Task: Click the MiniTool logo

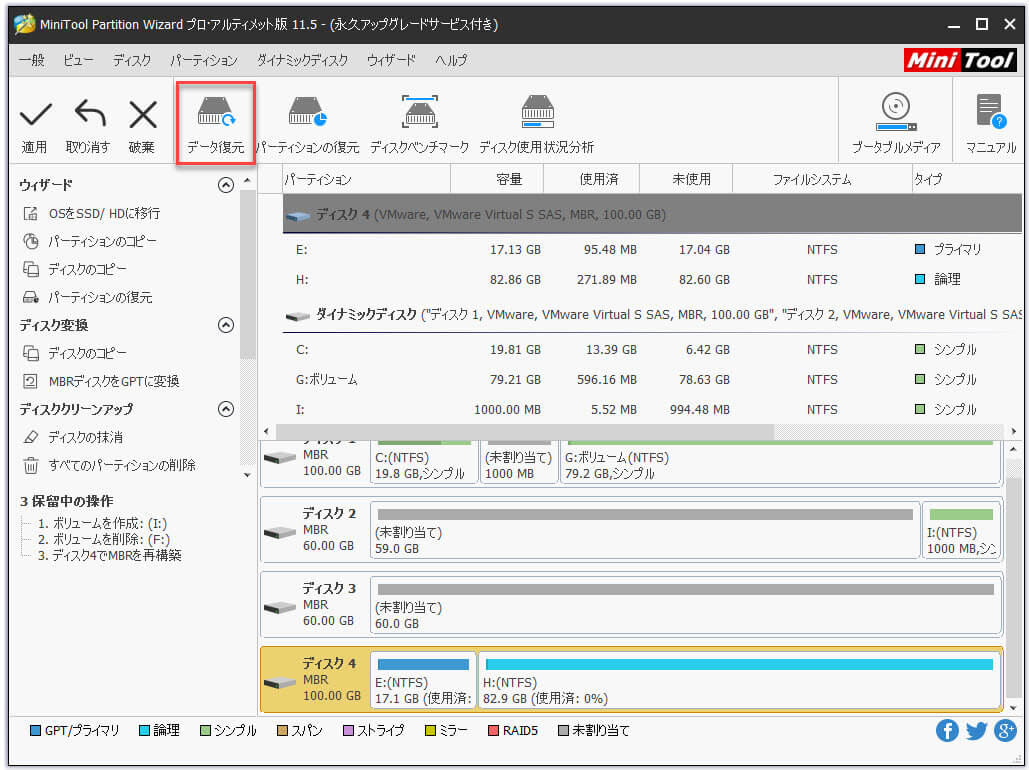Action: point(960,60)
